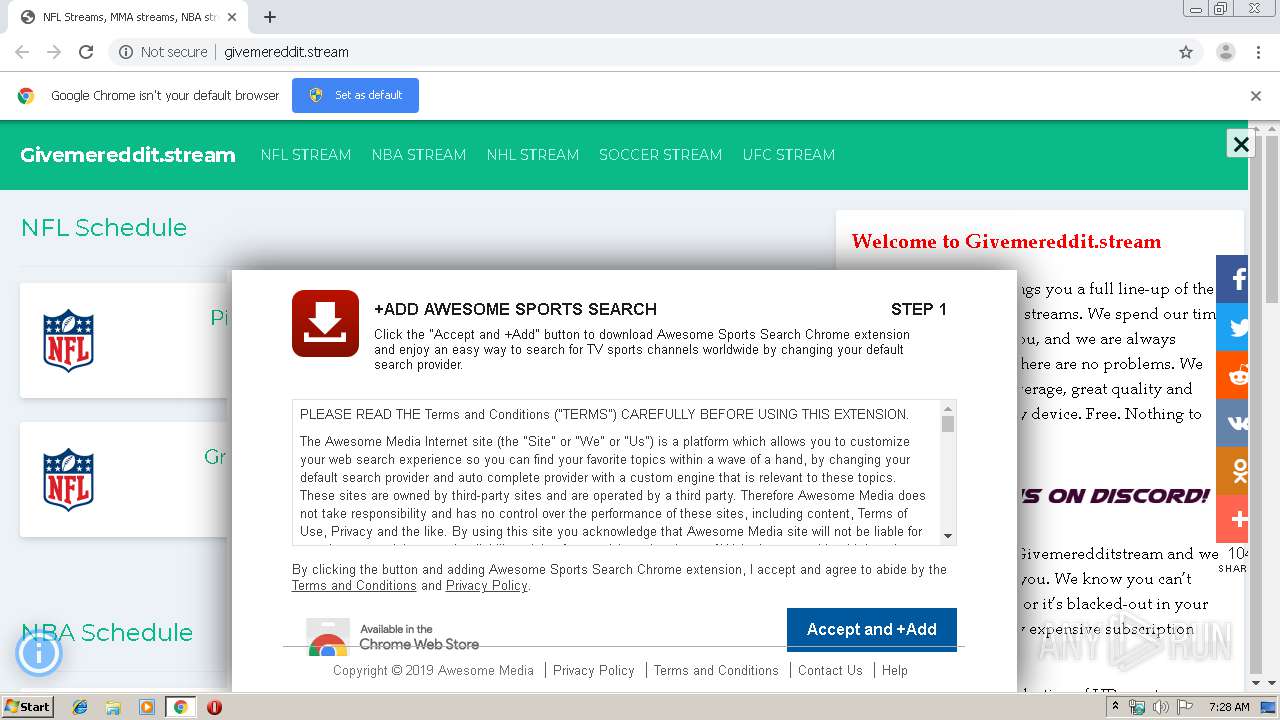Dismiss the default browser infobar
Viewport: 1280px width, 720px height.
pos(1256,96)
